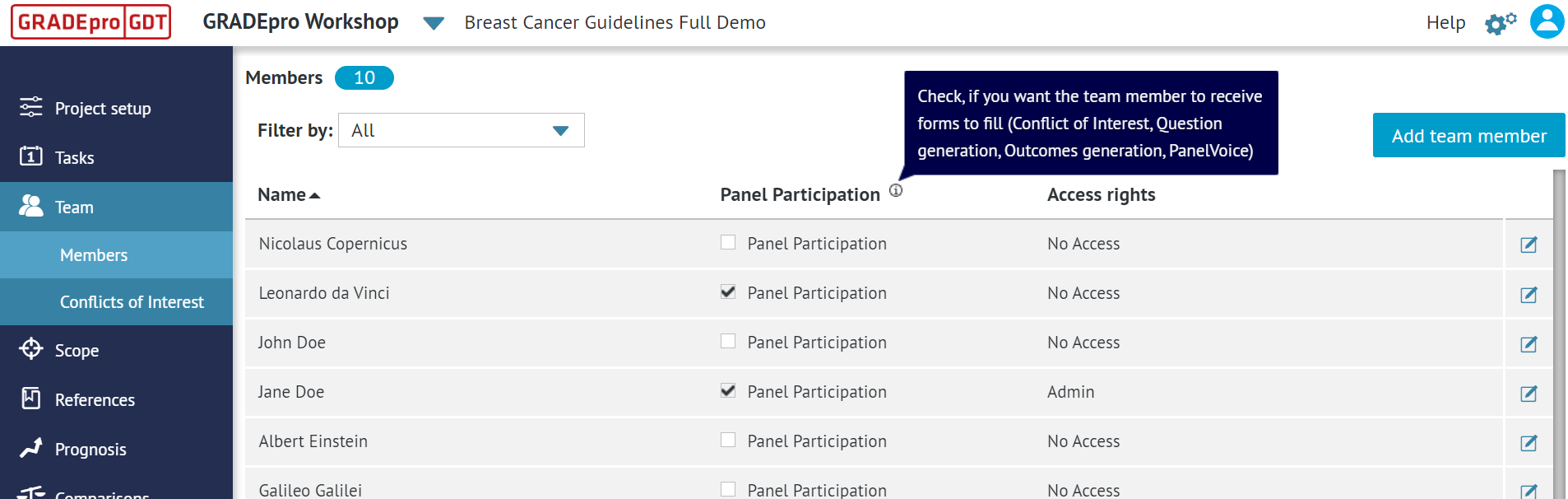Open the Filter by All dropdown
Viewport: 1568px width, 499px height.
coord(461,130)
